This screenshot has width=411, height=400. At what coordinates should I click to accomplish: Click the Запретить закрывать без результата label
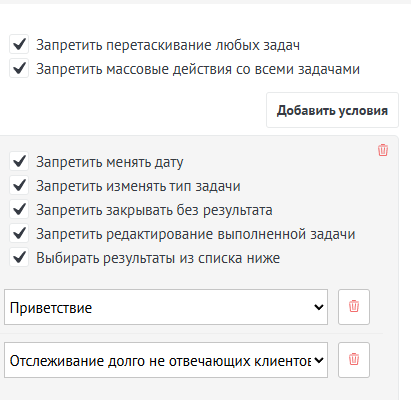154,210
